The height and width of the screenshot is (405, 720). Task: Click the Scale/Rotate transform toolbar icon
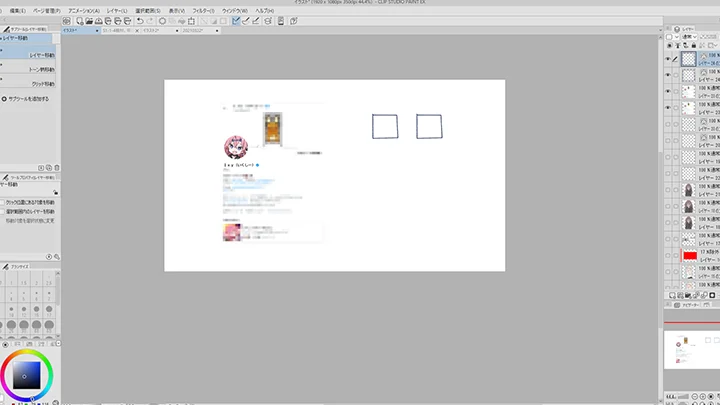coord(191,21)
